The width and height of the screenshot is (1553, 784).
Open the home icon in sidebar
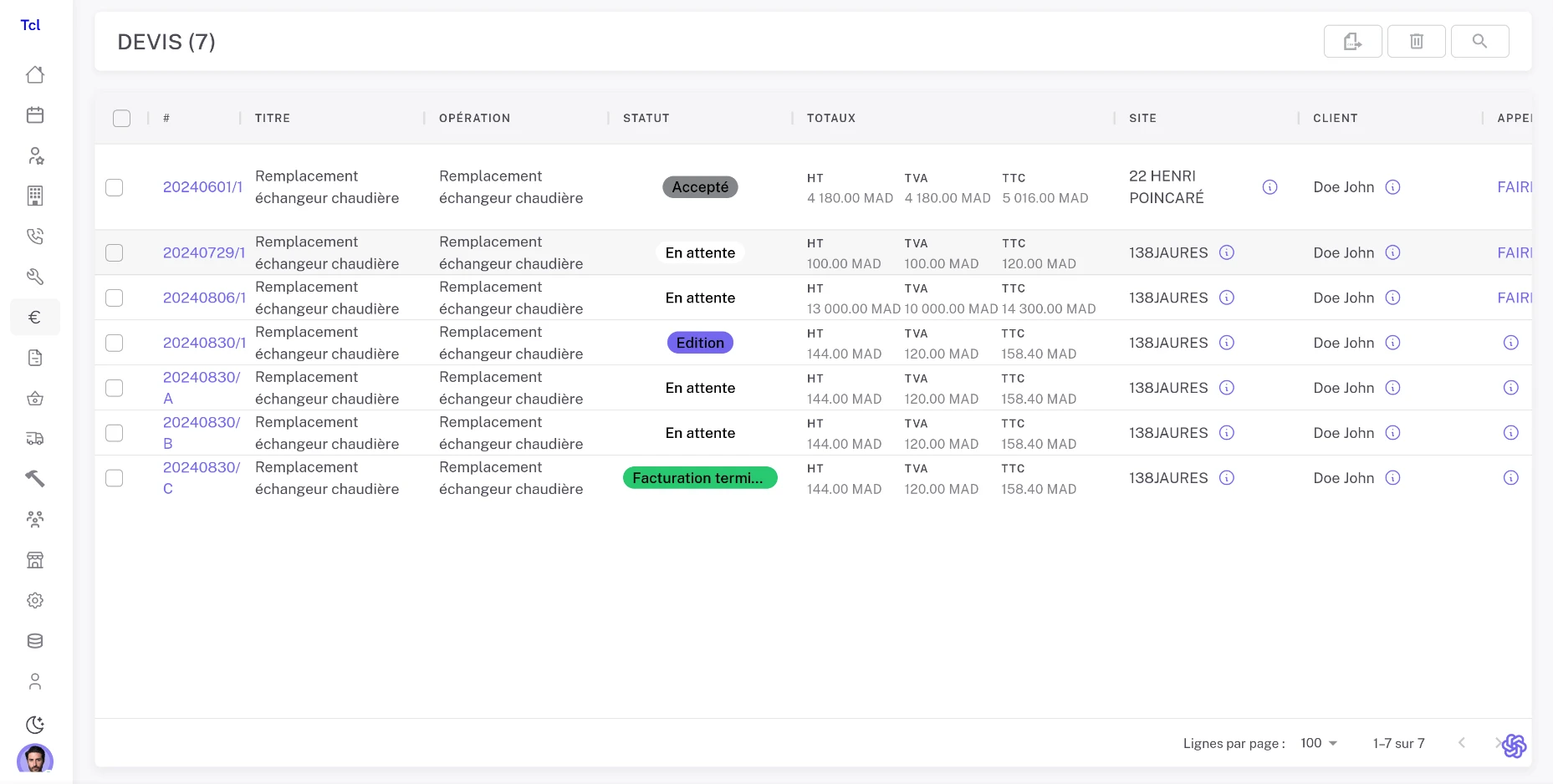coord(35,74)
